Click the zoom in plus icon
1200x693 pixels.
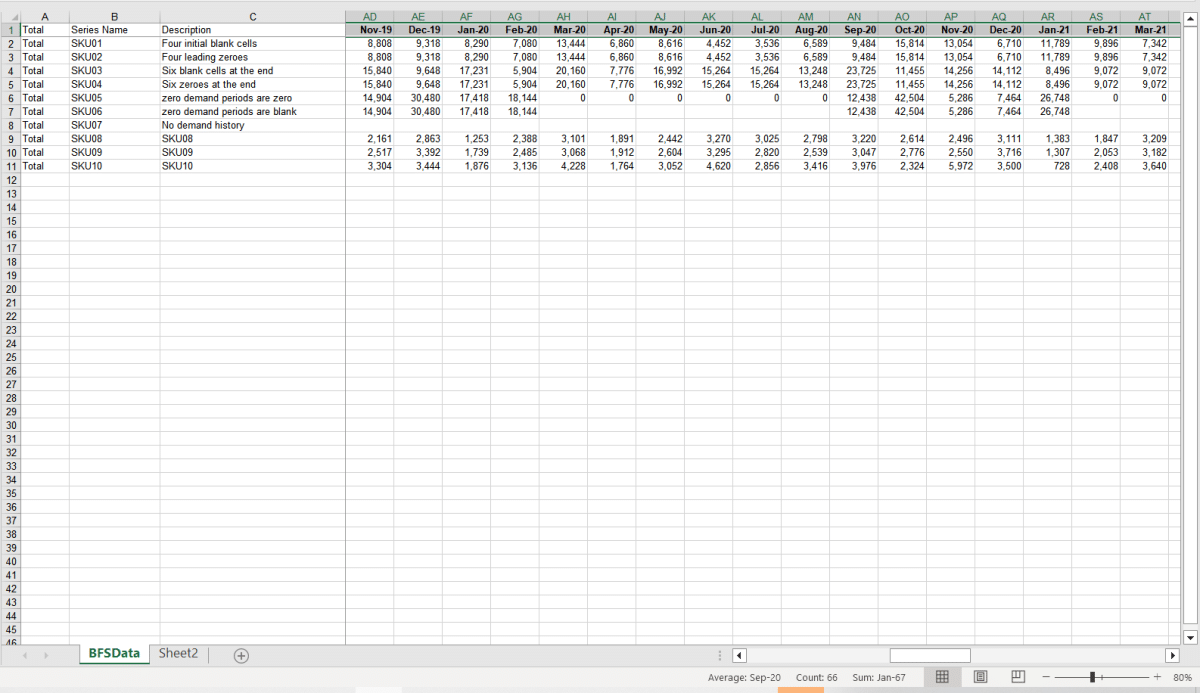(x=1157, y=677)
